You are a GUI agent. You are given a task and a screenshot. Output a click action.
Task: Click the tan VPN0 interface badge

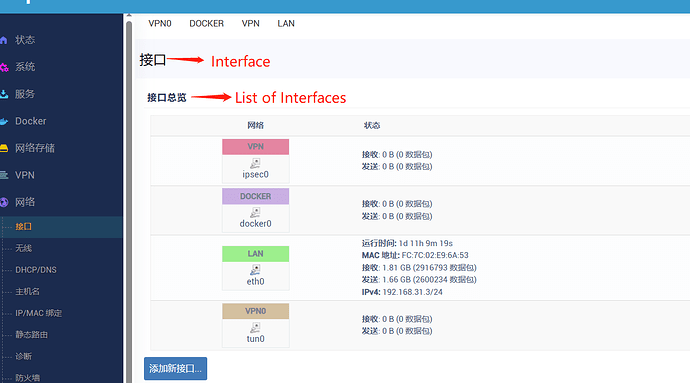(255, 311)
